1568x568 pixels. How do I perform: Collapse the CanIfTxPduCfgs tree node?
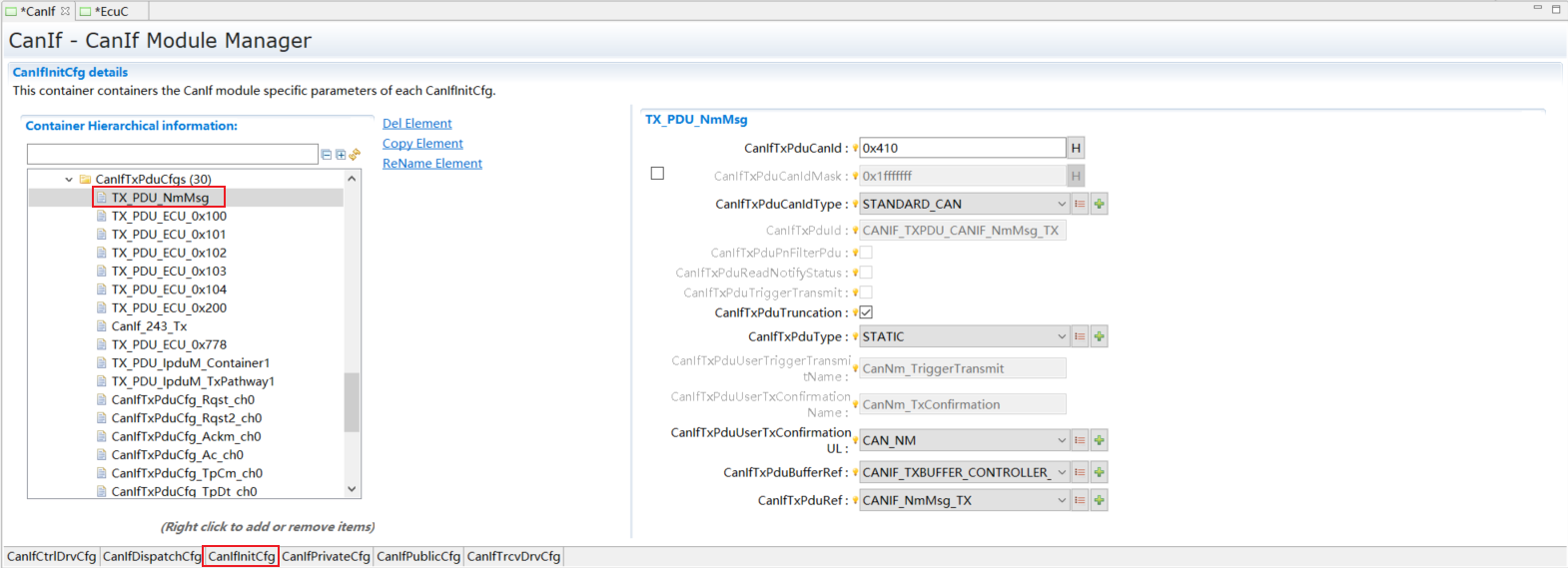(69, 180)
